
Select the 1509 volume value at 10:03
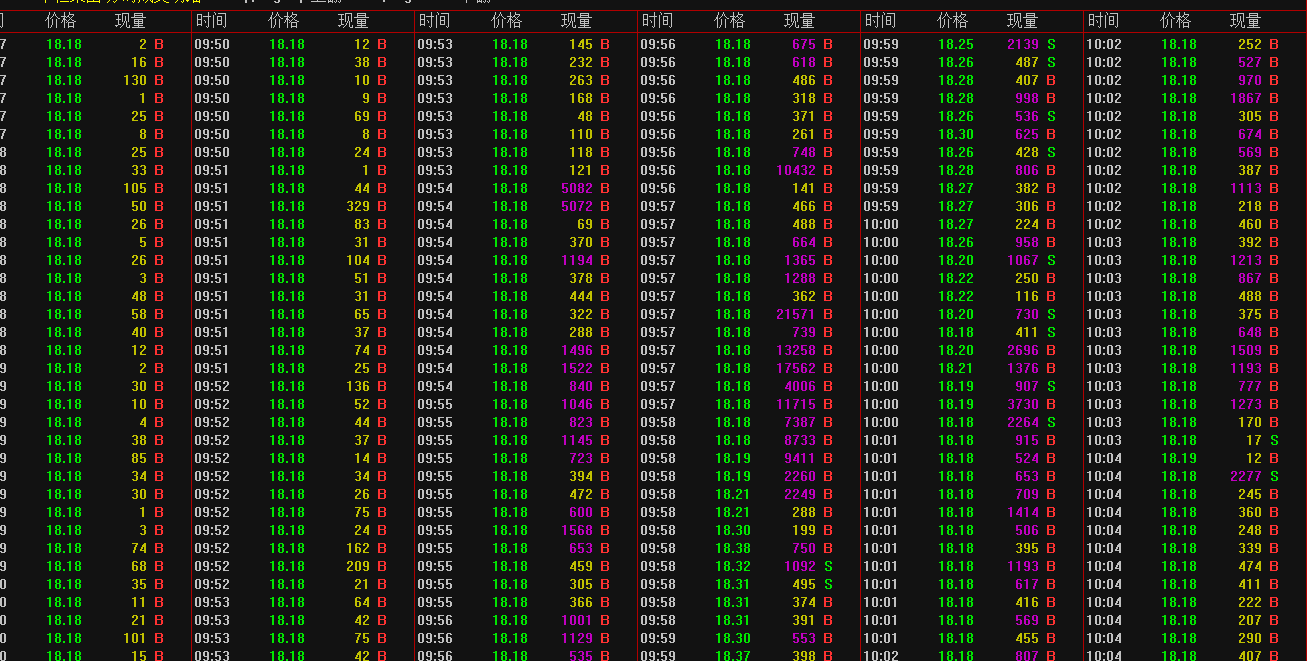click(1246, 350)
